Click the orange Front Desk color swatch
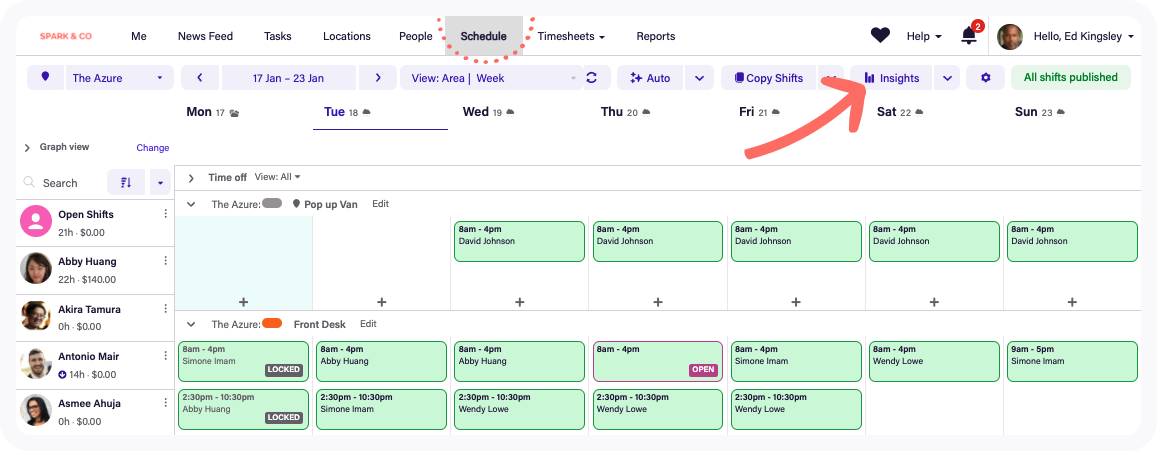1157x451 pixels. 272,324
